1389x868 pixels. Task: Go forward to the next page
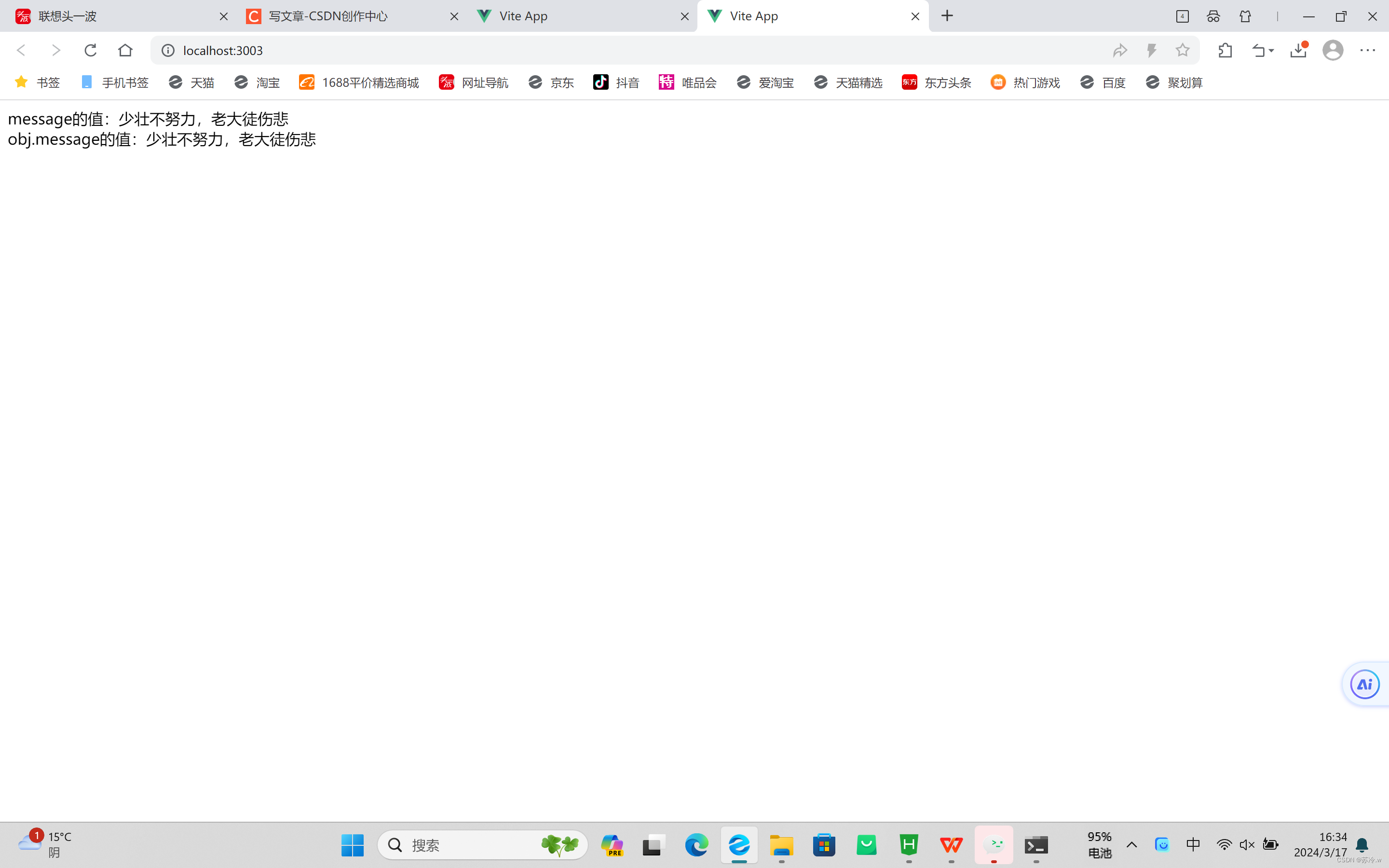[x=55, y=51]
